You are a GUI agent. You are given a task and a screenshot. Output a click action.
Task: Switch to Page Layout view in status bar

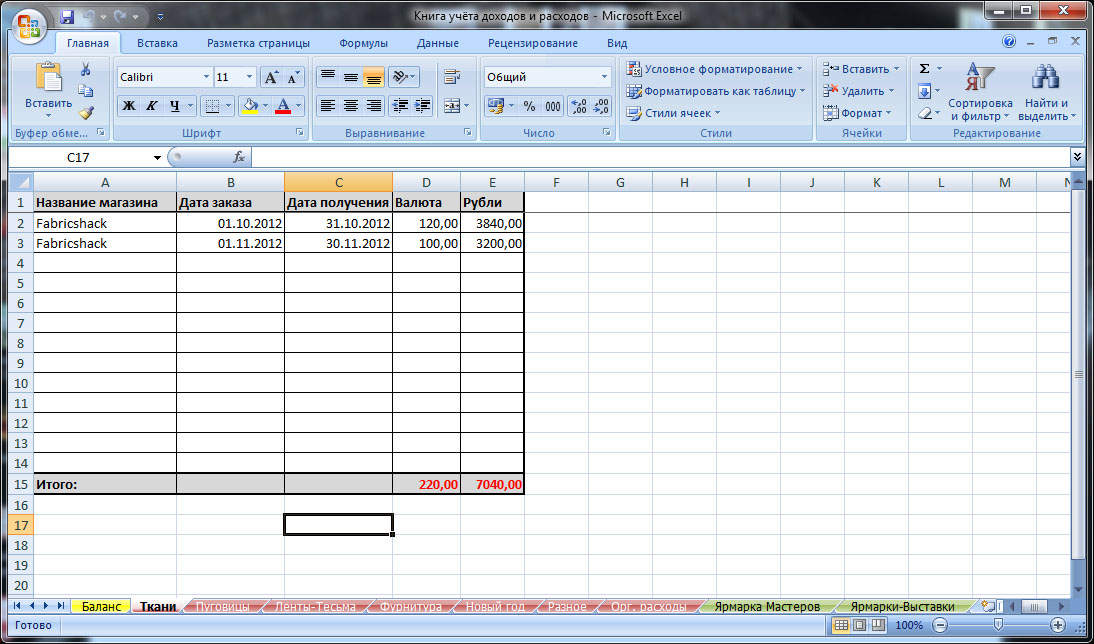[x=859, y=625]
